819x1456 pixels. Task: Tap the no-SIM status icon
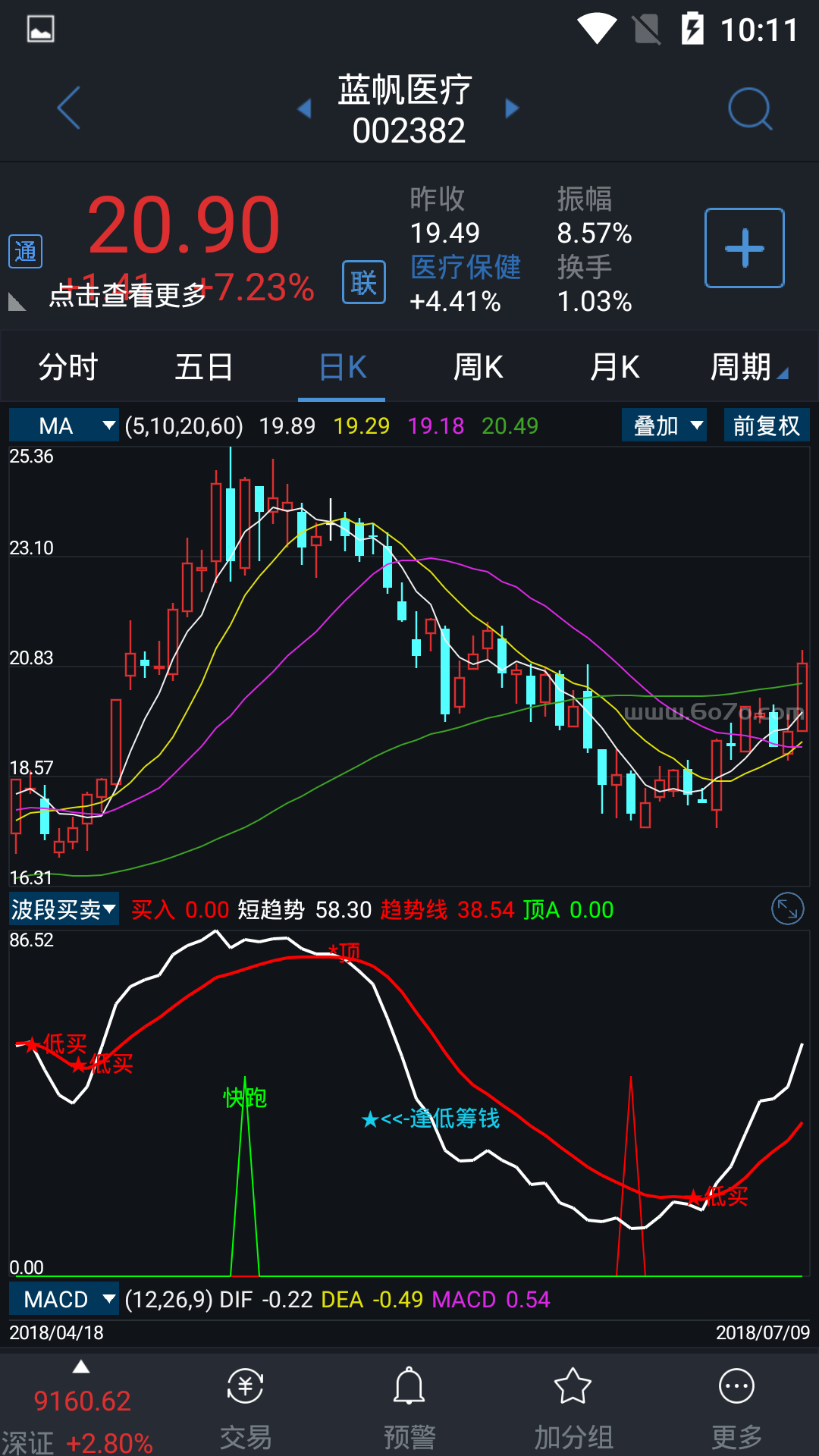point(646,30)
